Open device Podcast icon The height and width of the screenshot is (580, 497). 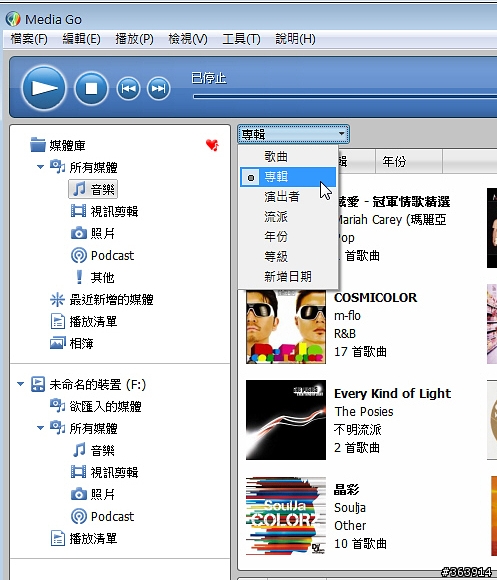coord(78,516)
